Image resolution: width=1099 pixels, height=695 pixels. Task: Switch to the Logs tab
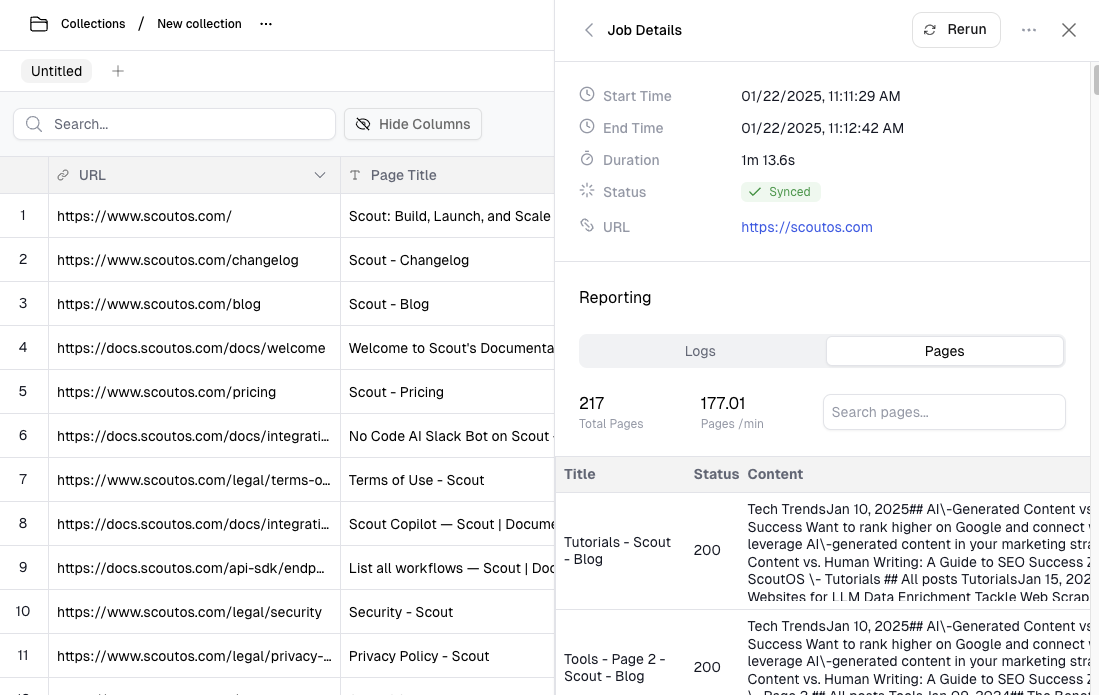pos(700,351)
